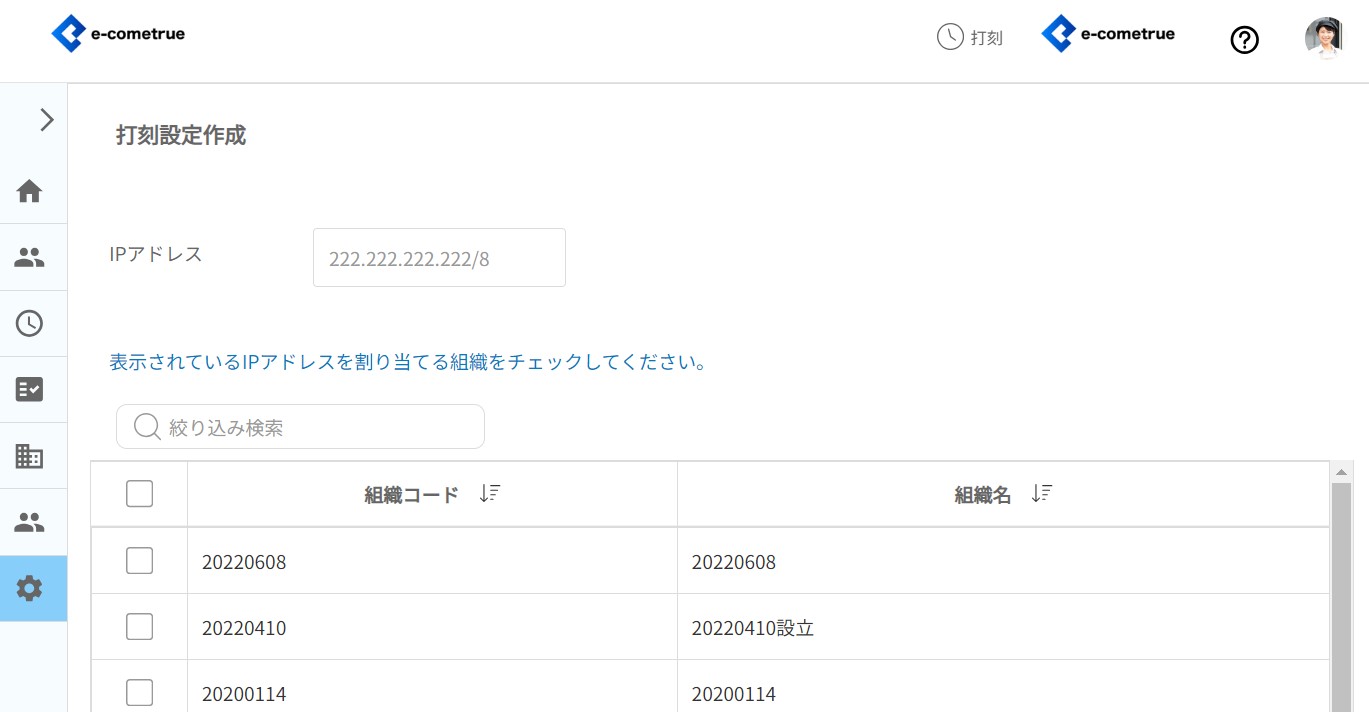Check the box for organization 20220608
The image size is (1369, 712).
[139, 561]
